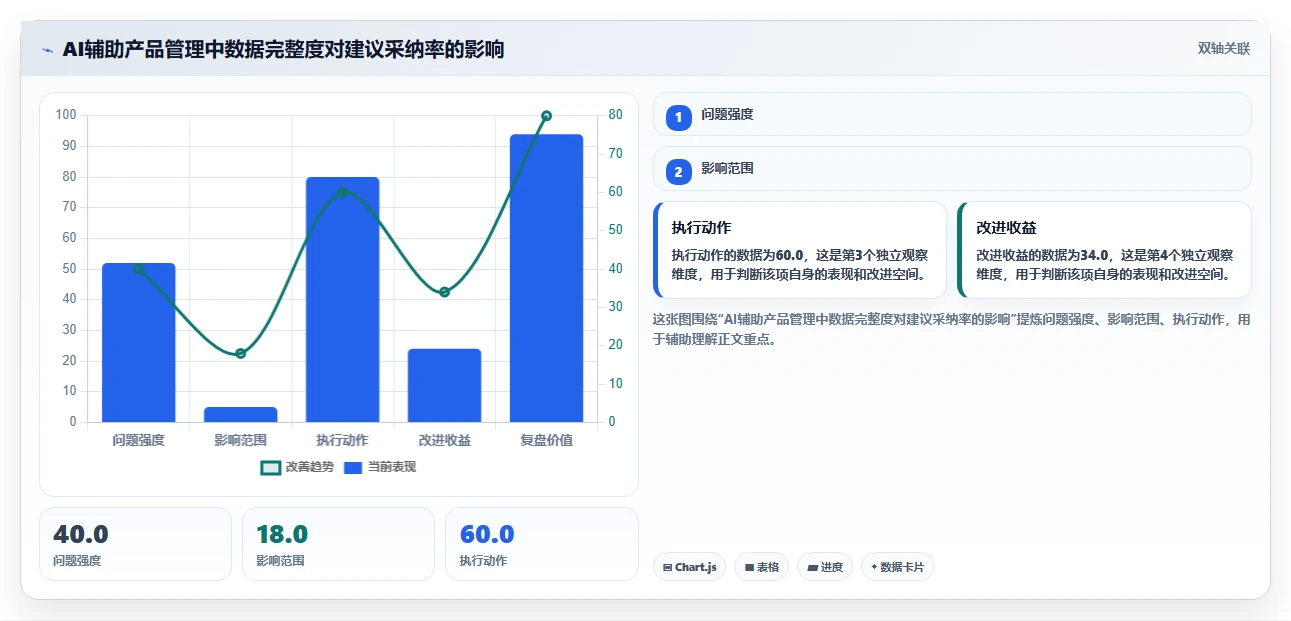This screenshot has width=1291, height=621.
Task: Click the 100 value on left axis
Action: pos(66,115)
